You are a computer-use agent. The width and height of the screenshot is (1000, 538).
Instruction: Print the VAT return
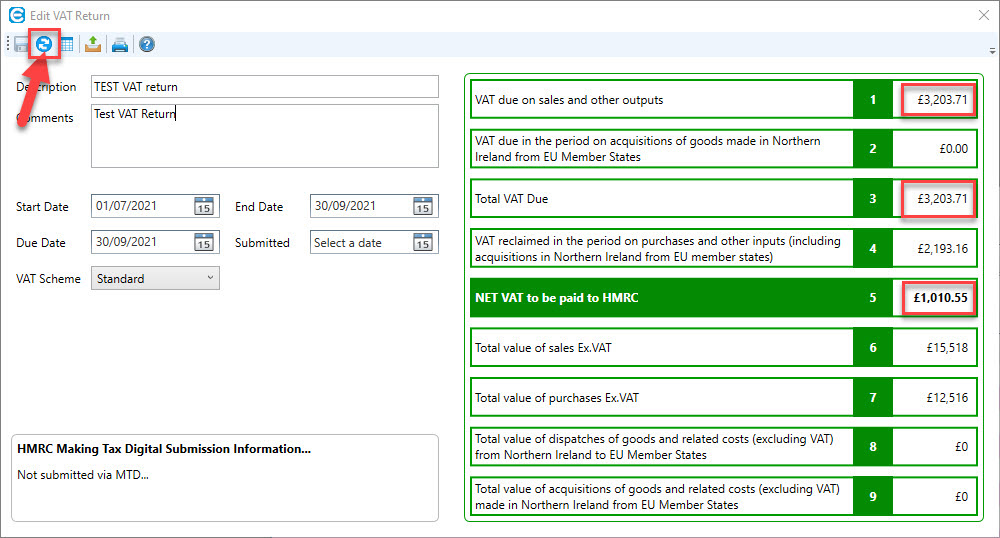[x=120, y=44]
